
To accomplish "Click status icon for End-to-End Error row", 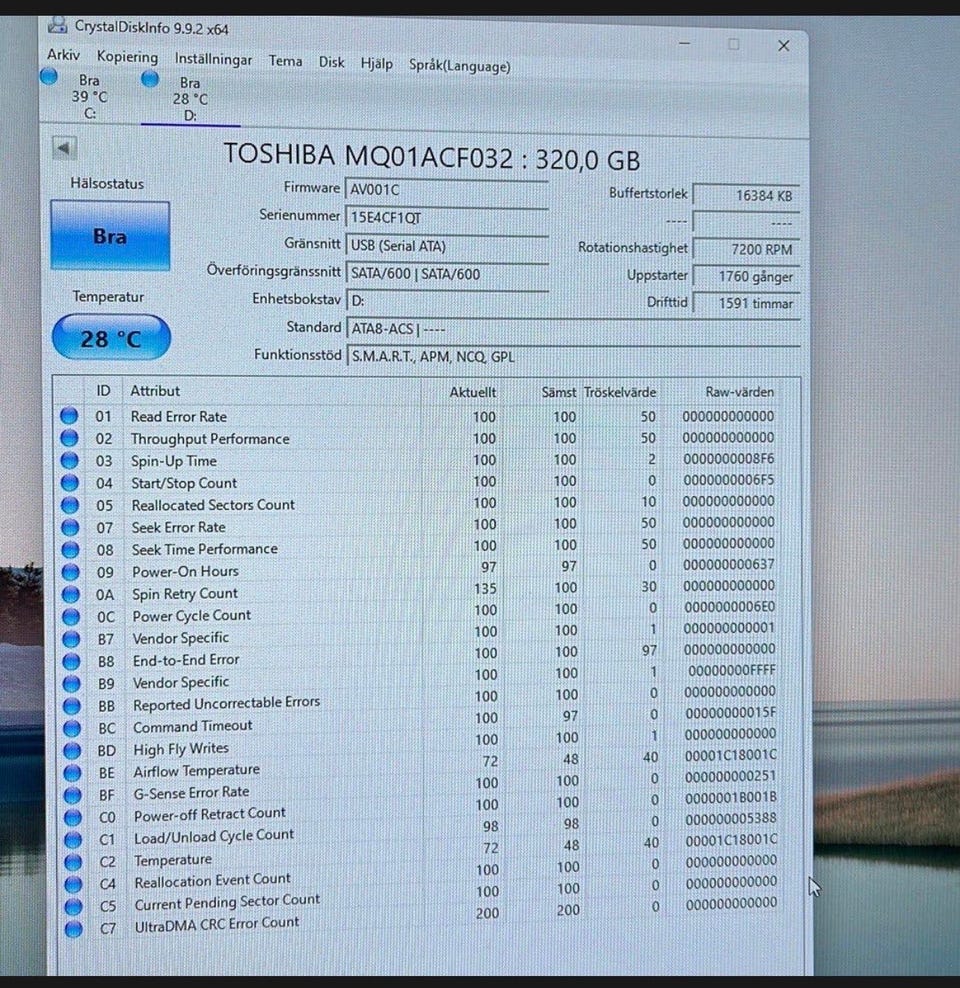I will (72, 661).
